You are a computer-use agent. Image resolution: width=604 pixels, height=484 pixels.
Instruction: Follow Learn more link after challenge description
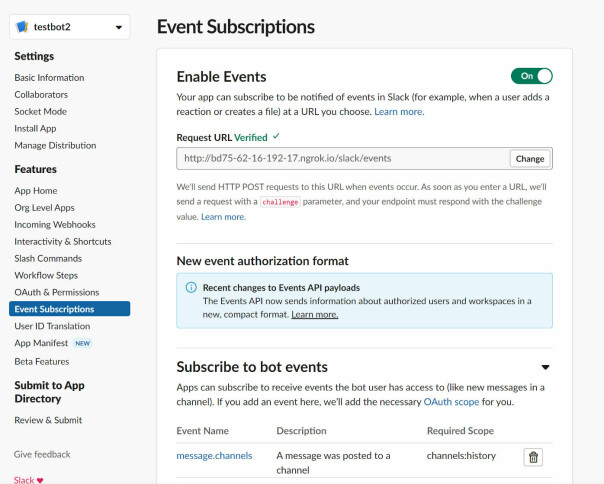click(x=223, y=217)
